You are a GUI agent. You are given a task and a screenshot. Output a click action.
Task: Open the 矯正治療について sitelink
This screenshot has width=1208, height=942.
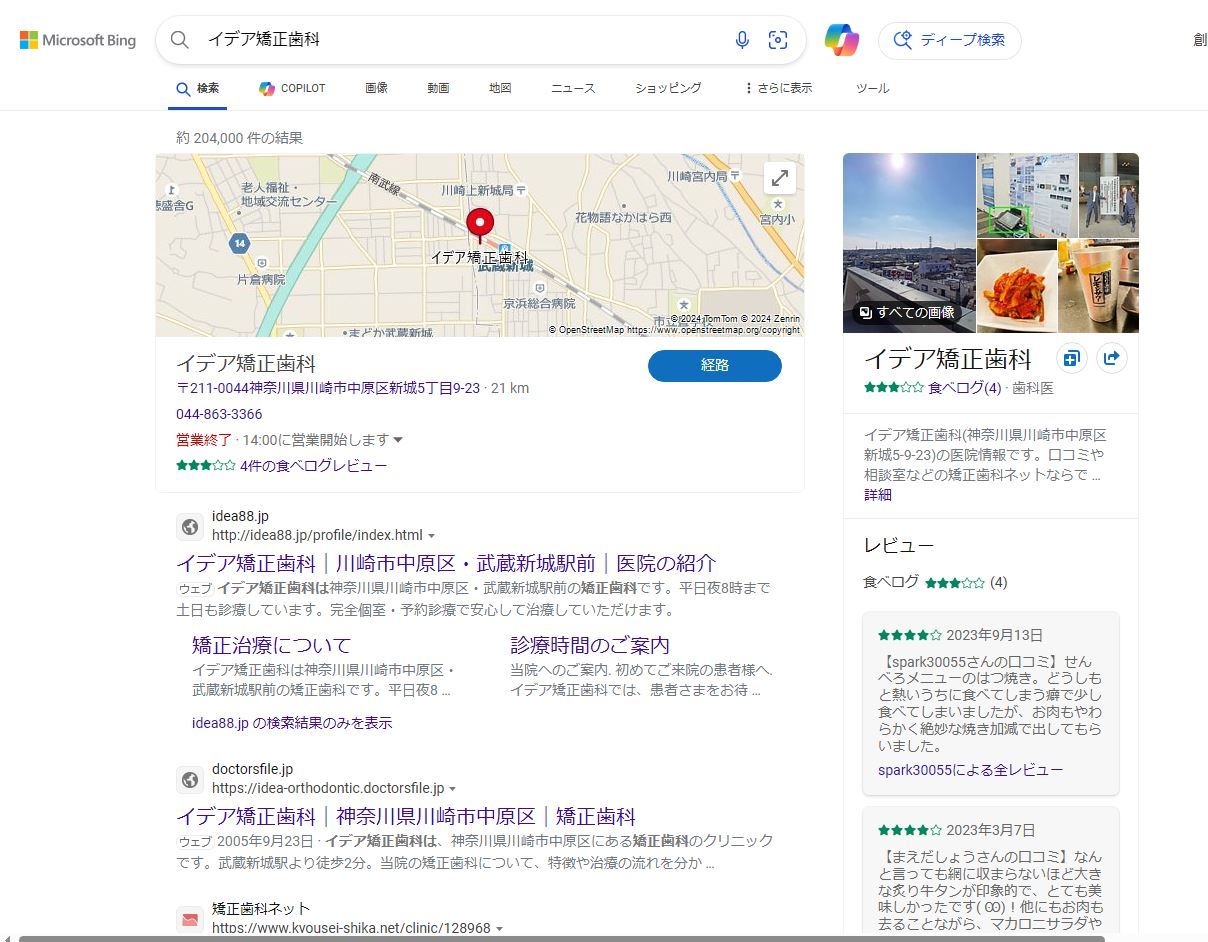tap(271, 645)
